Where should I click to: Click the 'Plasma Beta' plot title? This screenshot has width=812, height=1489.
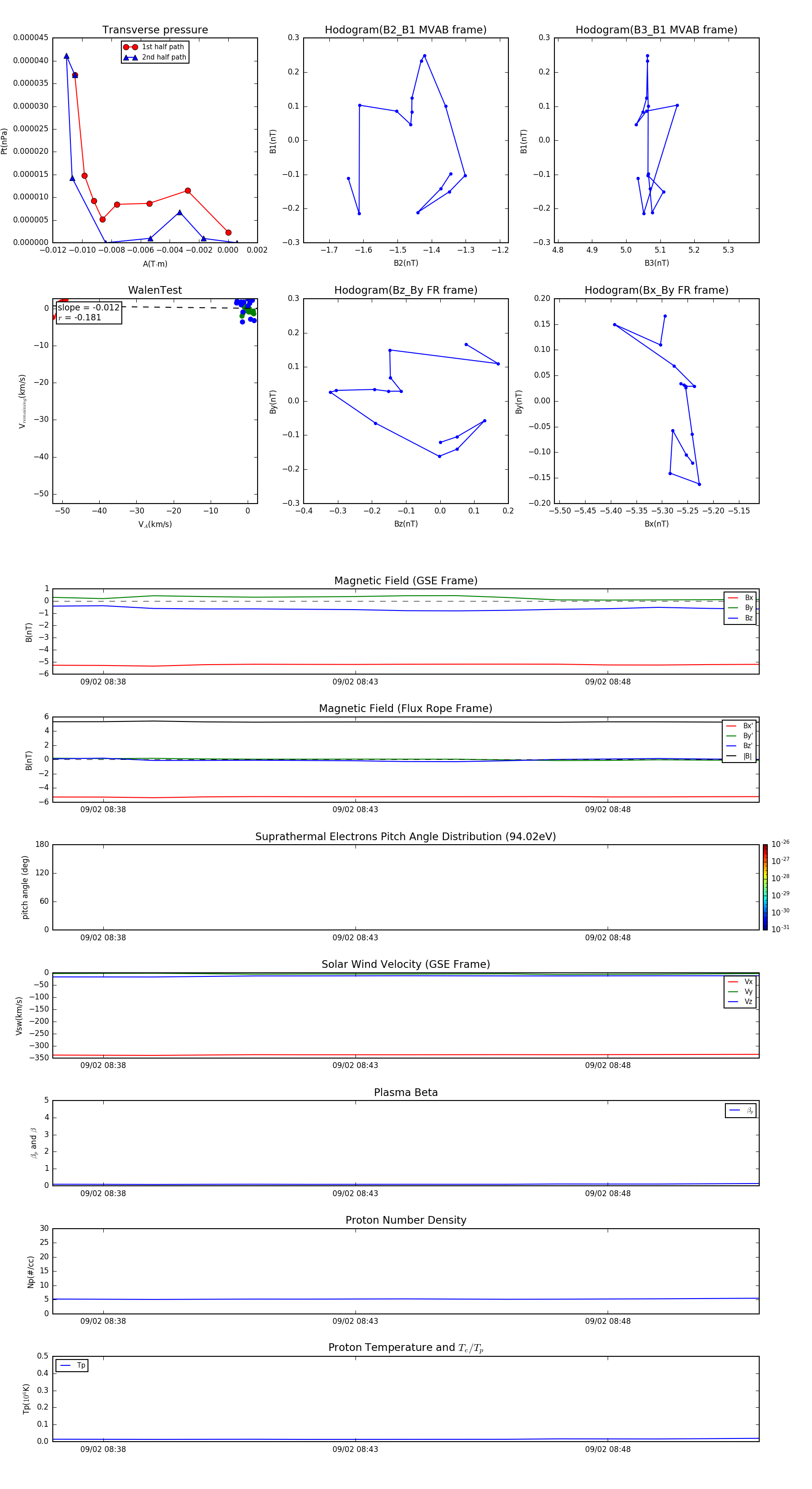(x=406, y=1092)
